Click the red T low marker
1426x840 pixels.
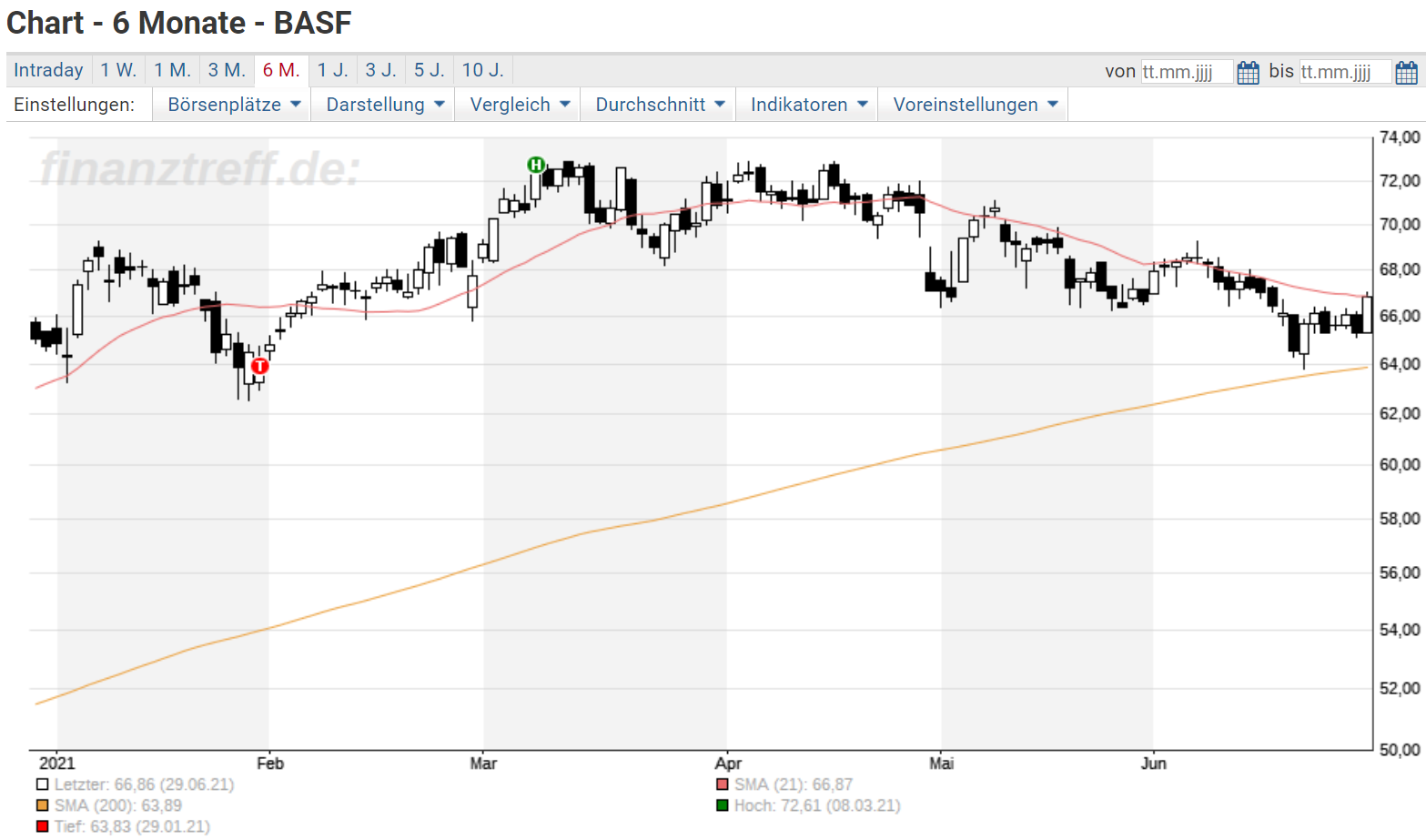[260, 366]
